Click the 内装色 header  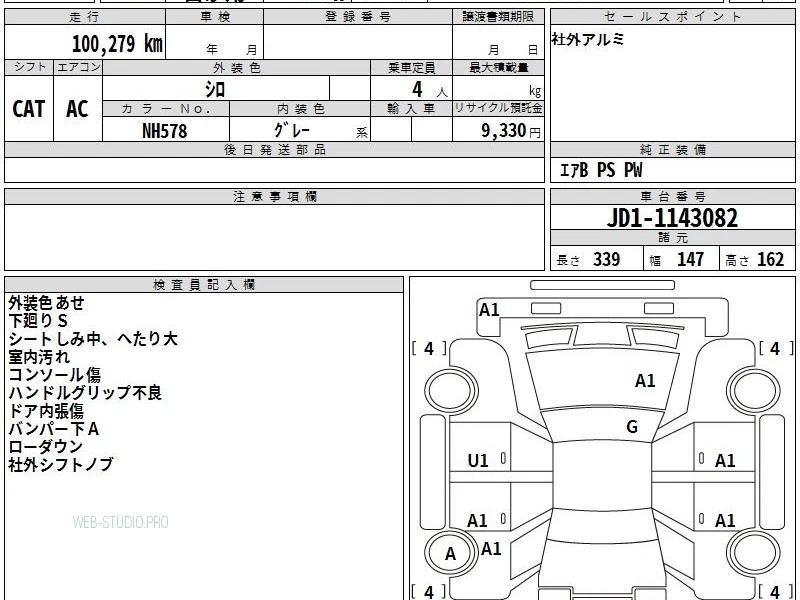[x=301, y=109]
